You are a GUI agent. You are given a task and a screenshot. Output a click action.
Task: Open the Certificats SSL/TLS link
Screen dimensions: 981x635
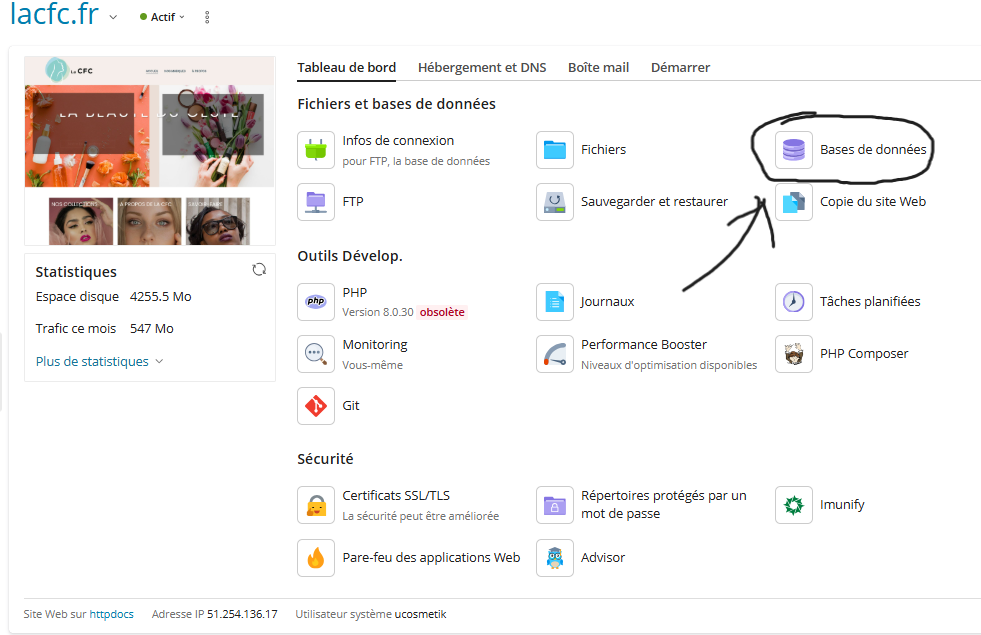click(396, 496)
